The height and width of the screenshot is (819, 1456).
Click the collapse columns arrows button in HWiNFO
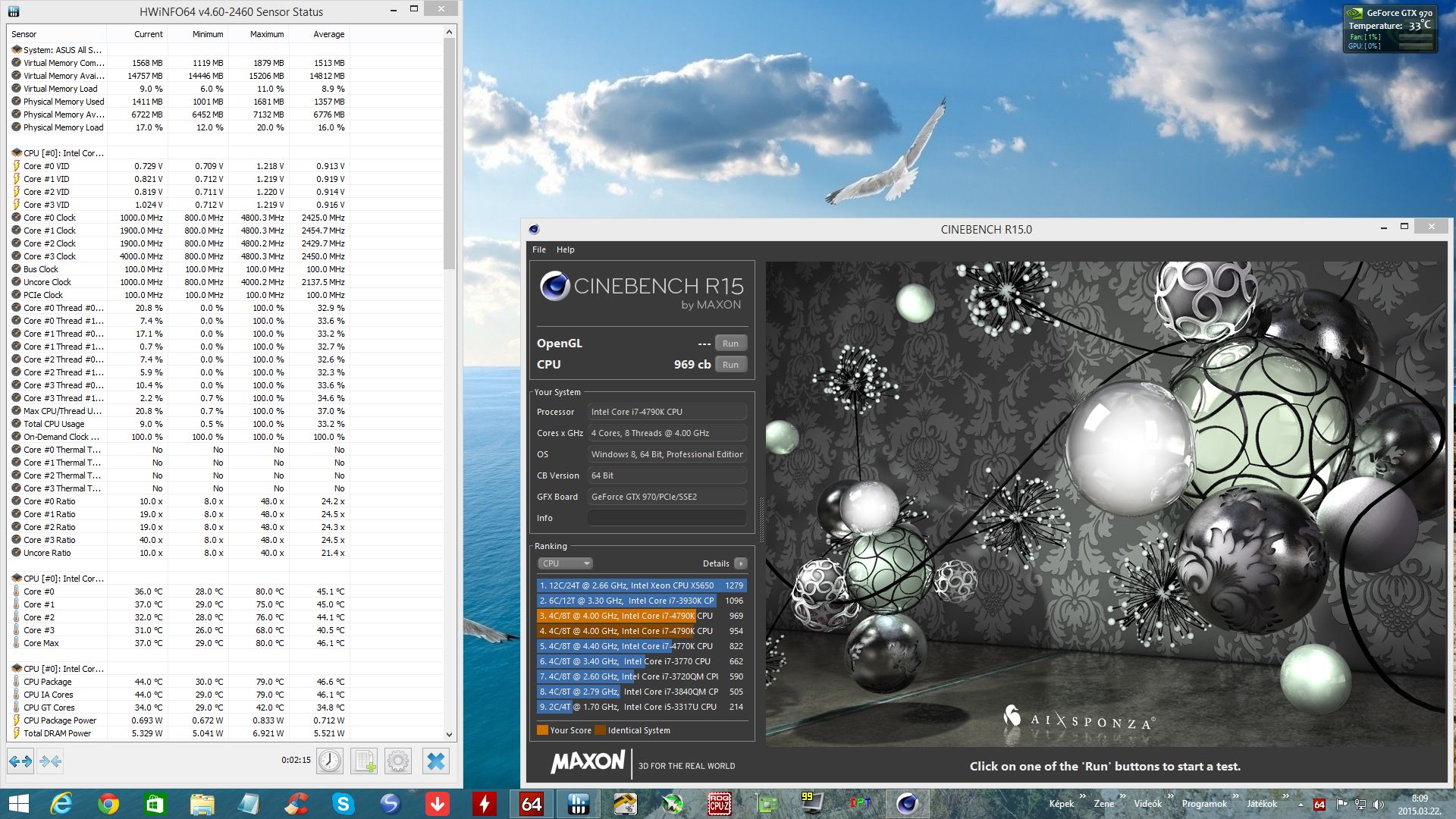[51, 761]
